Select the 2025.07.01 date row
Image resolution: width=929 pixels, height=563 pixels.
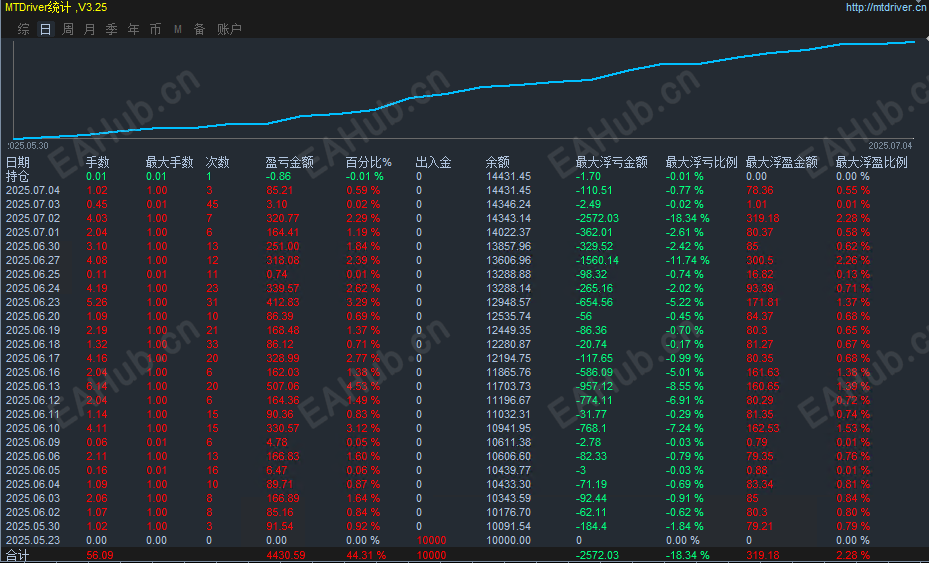coord(33,232)
